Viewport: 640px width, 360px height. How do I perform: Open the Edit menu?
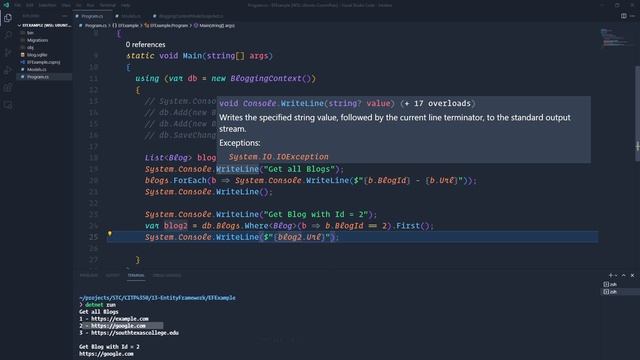[30, 5]
